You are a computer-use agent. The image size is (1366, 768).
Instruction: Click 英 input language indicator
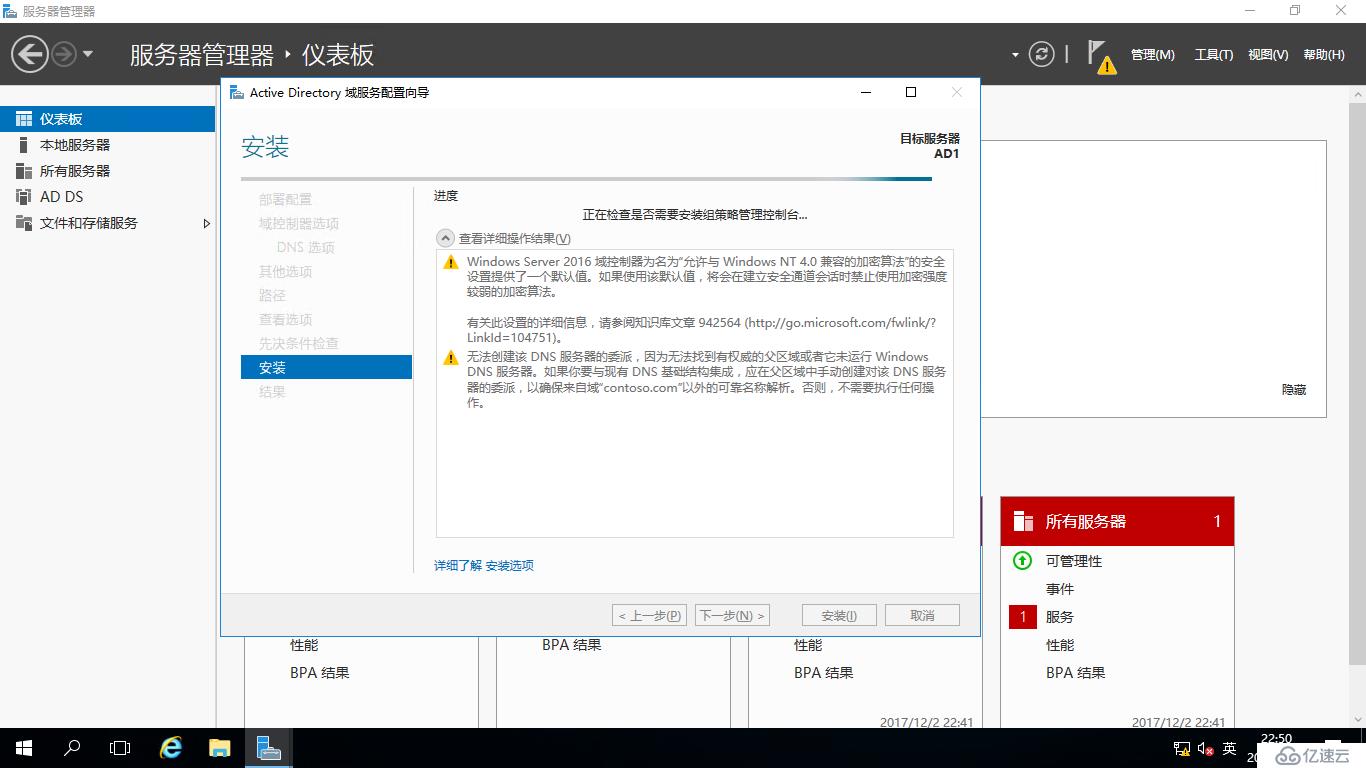tap(1230, 748)
